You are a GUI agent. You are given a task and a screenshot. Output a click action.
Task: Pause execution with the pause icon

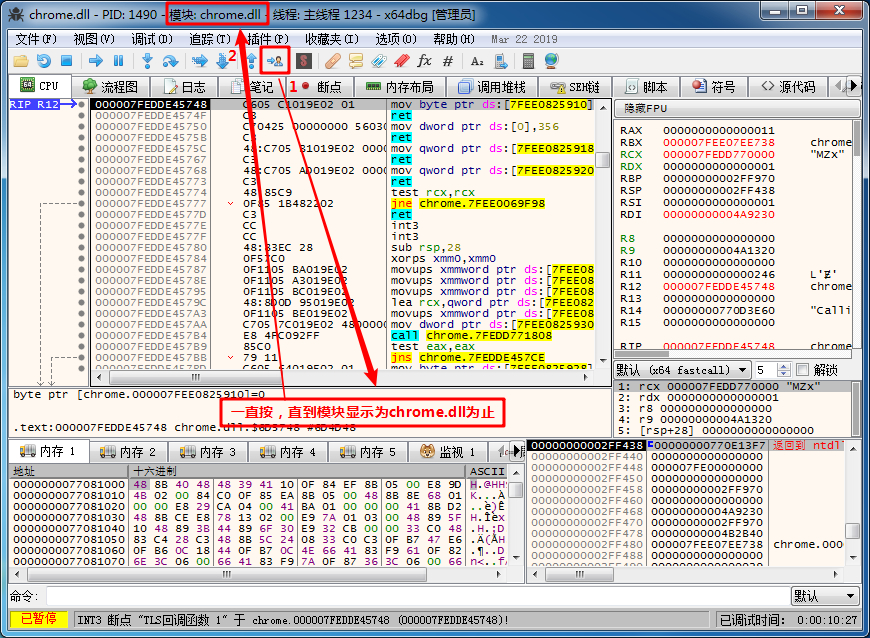(x=118, y=61)
